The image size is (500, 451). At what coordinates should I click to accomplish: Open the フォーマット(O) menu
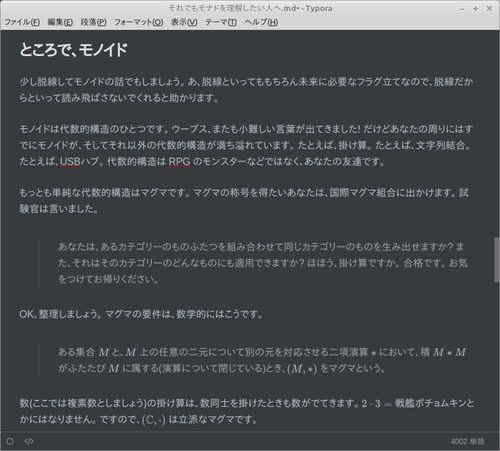pos(138,22)
